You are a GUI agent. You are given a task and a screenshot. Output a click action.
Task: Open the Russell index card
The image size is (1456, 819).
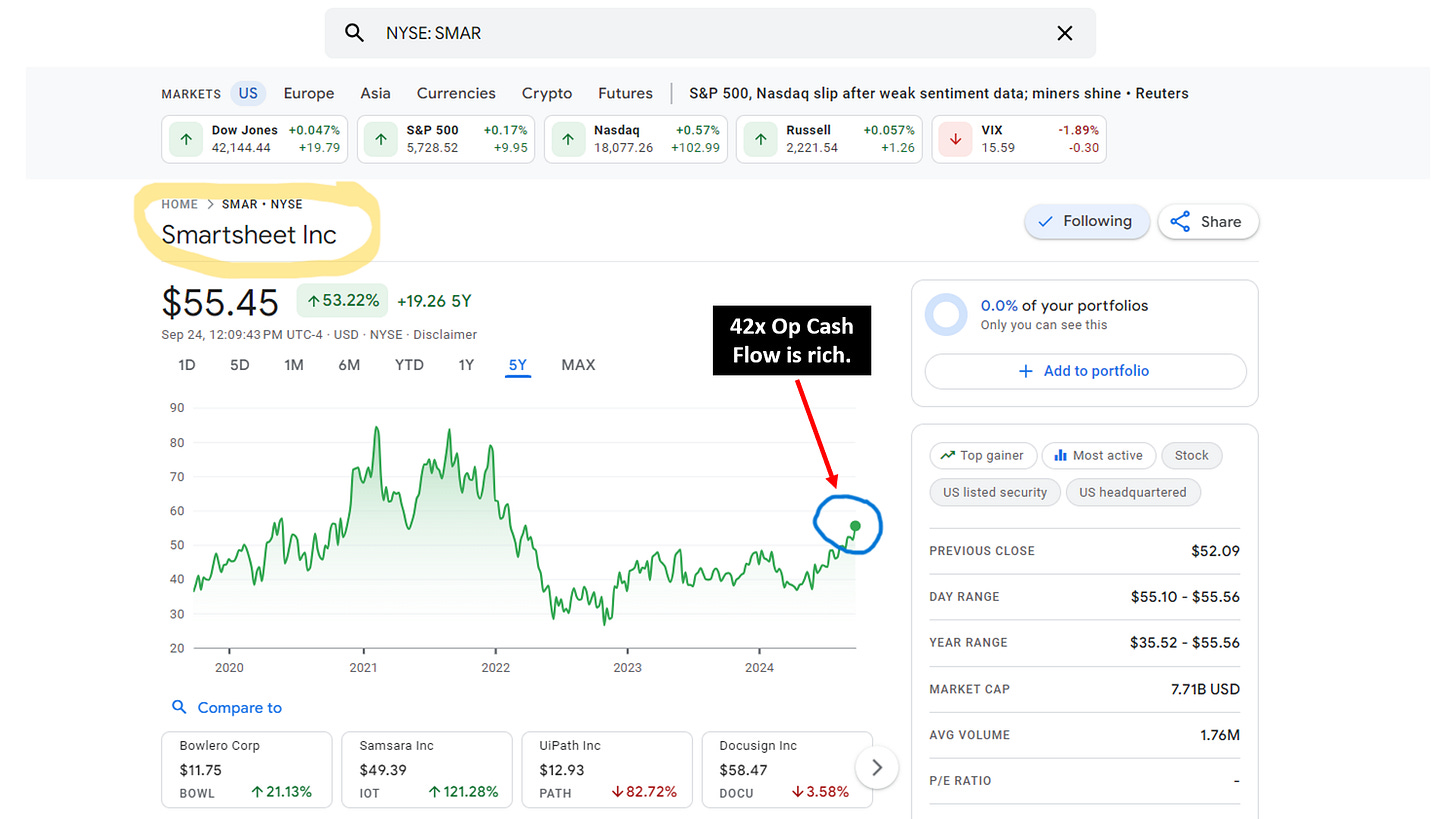tap(829, 139)
